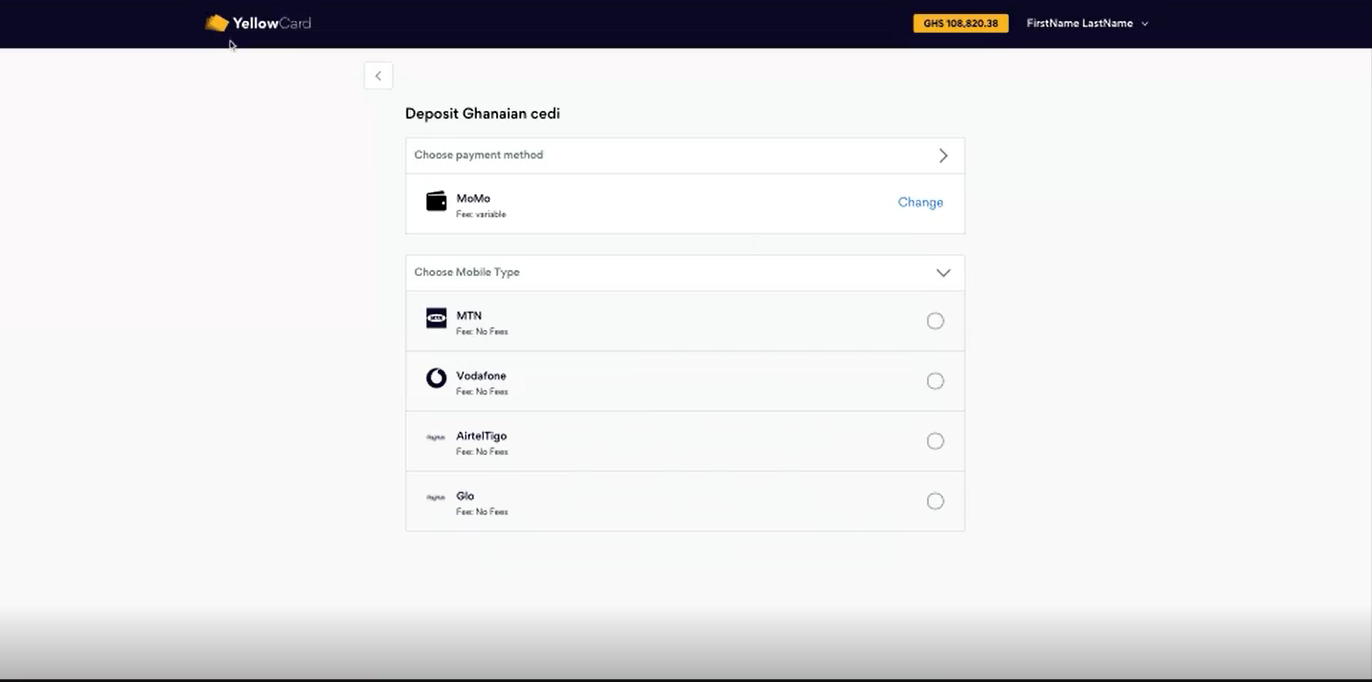
Task: Click the MTN option label
Action: [x=469, y=315]
